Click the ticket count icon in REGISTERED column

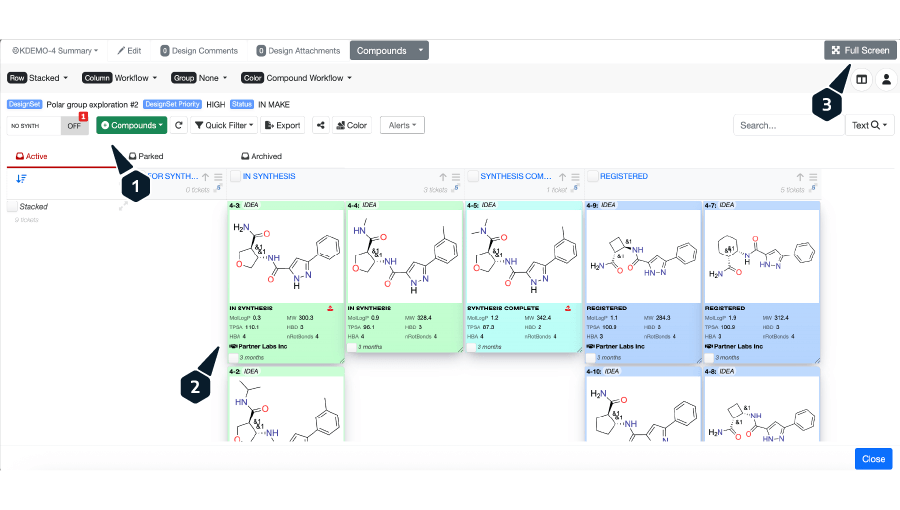(813, 188)
